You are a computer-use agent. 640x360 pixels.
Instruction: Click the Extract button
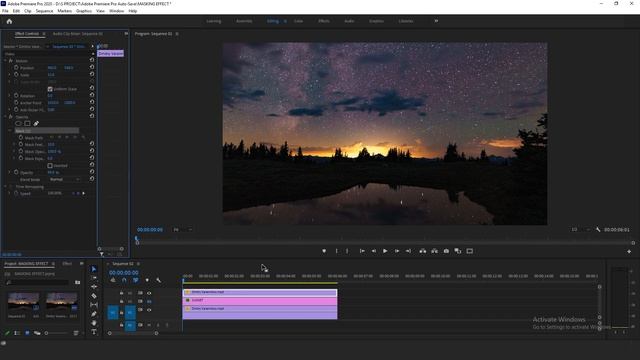[x=435, y=251]
